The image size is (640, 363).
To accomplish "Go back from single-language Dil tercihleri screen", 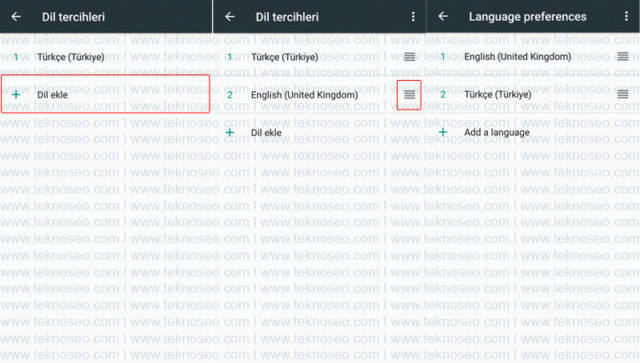I will [x=16, y=16].
